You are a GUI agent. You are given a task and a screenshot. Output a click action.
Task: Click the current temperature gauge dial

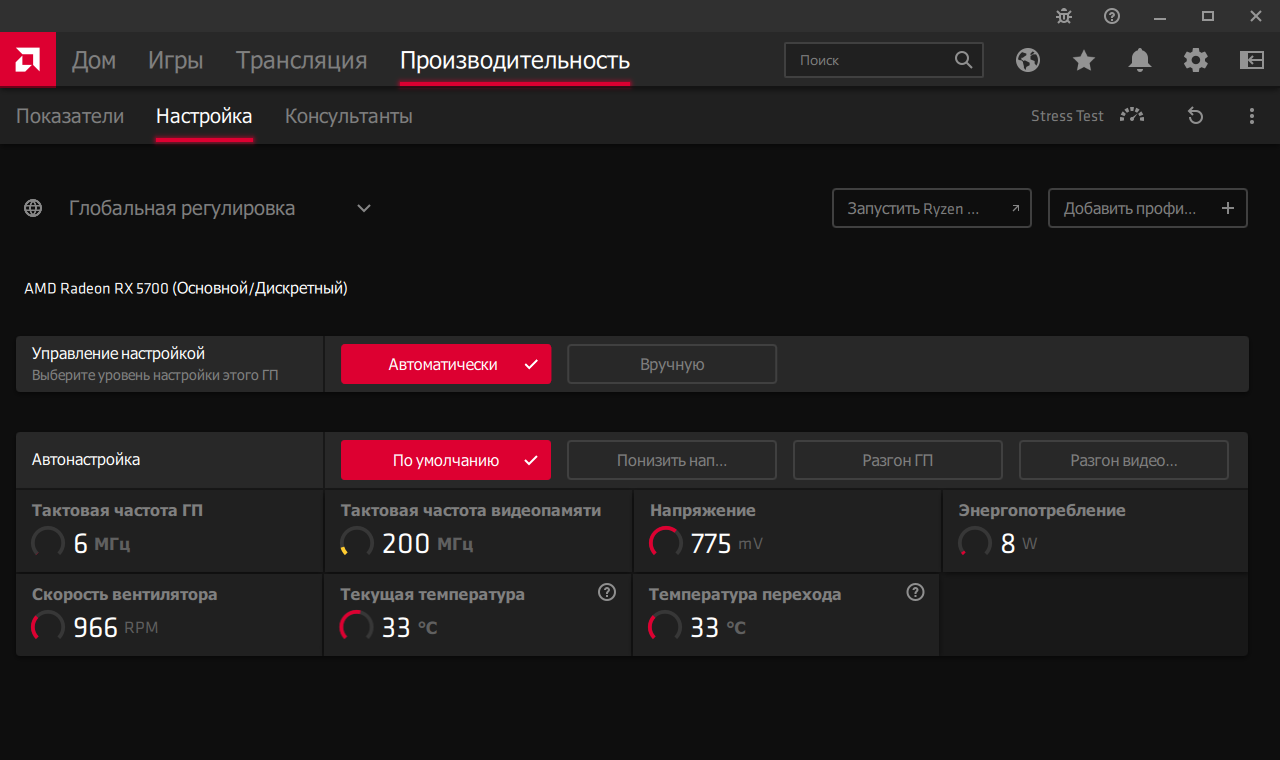357,627
